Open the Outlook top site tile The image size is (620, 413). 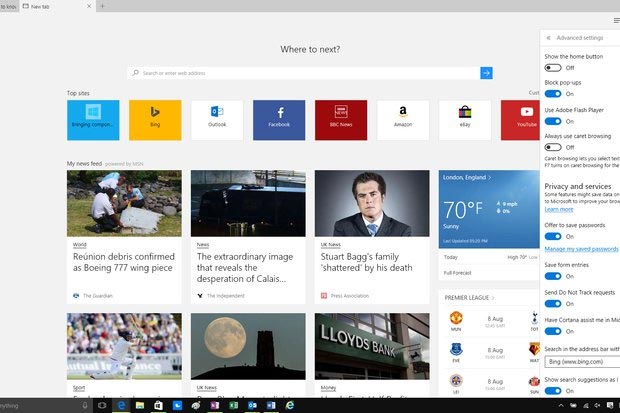coord(217,120)
